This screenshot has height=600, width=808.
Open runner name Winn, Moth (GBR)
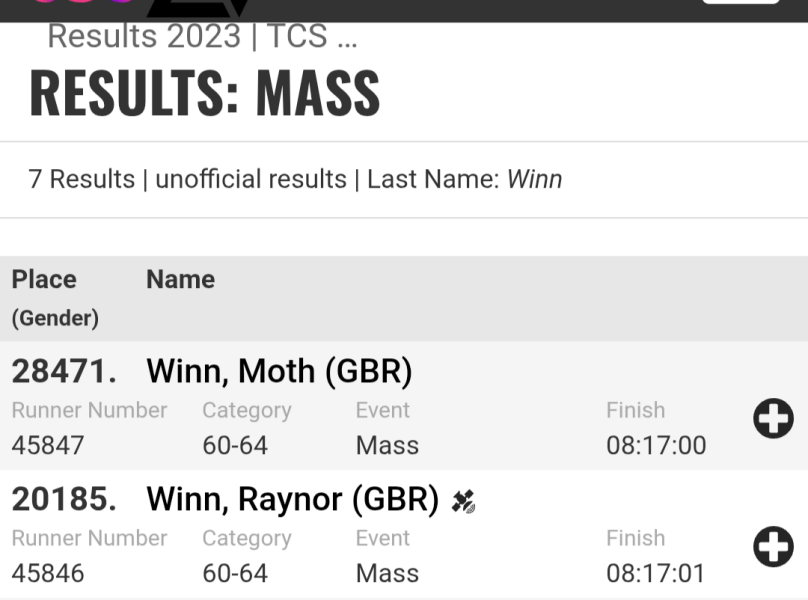279,372
